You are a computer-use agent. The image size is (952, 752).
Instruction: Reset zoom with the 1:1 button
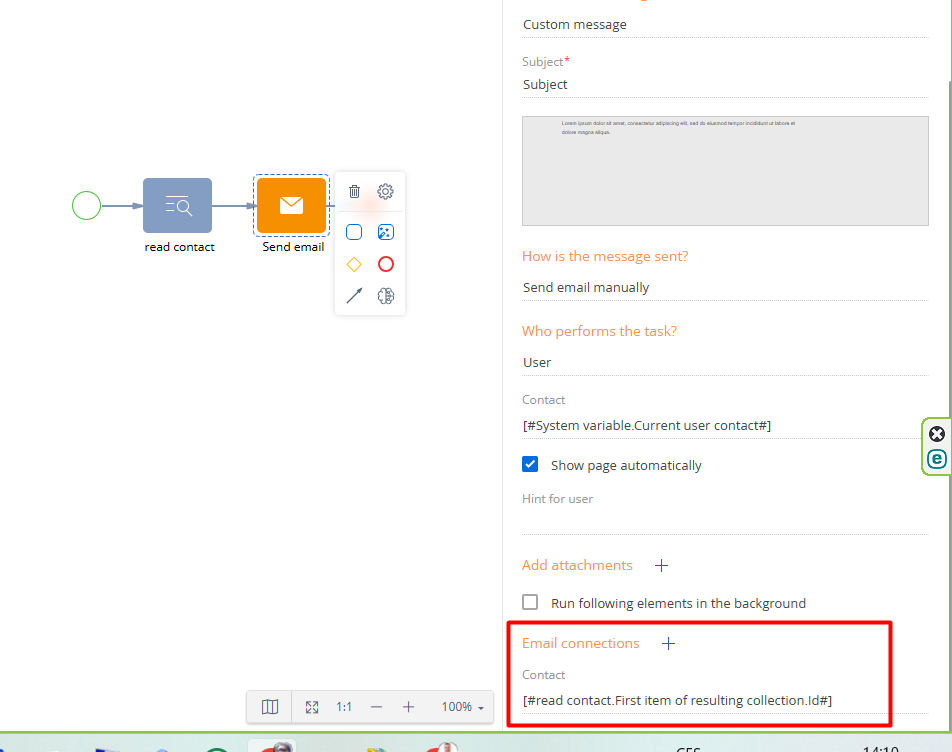point(344,707)
